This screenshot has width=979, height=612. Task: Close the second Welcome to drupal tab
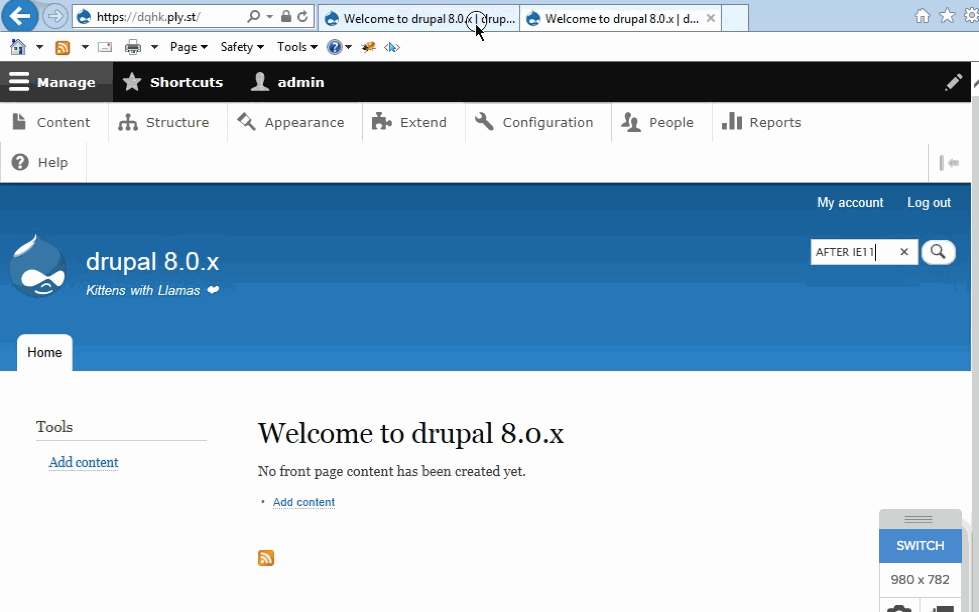[711, 18]
